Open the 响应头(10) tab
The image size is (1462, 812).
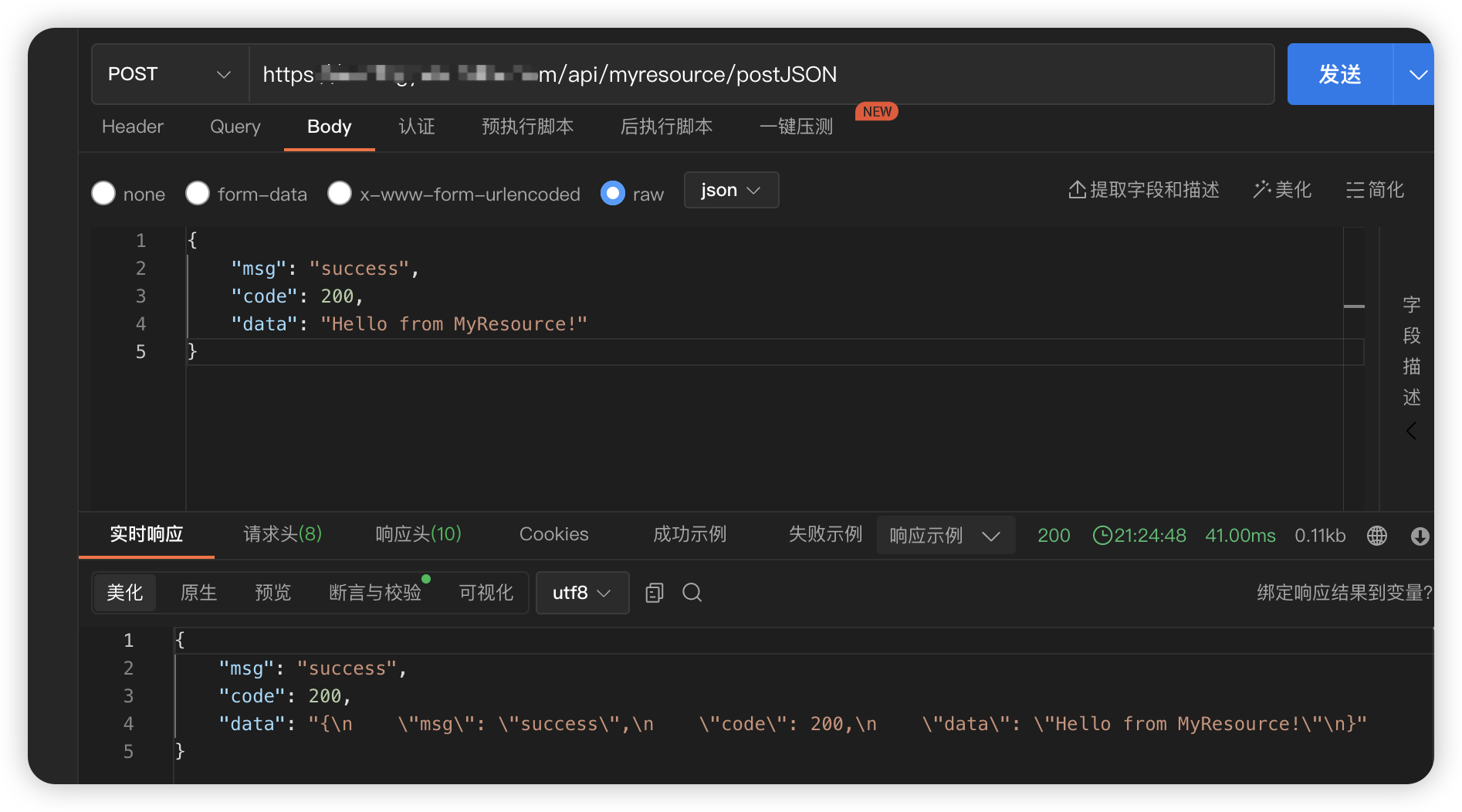coord(418,534)
